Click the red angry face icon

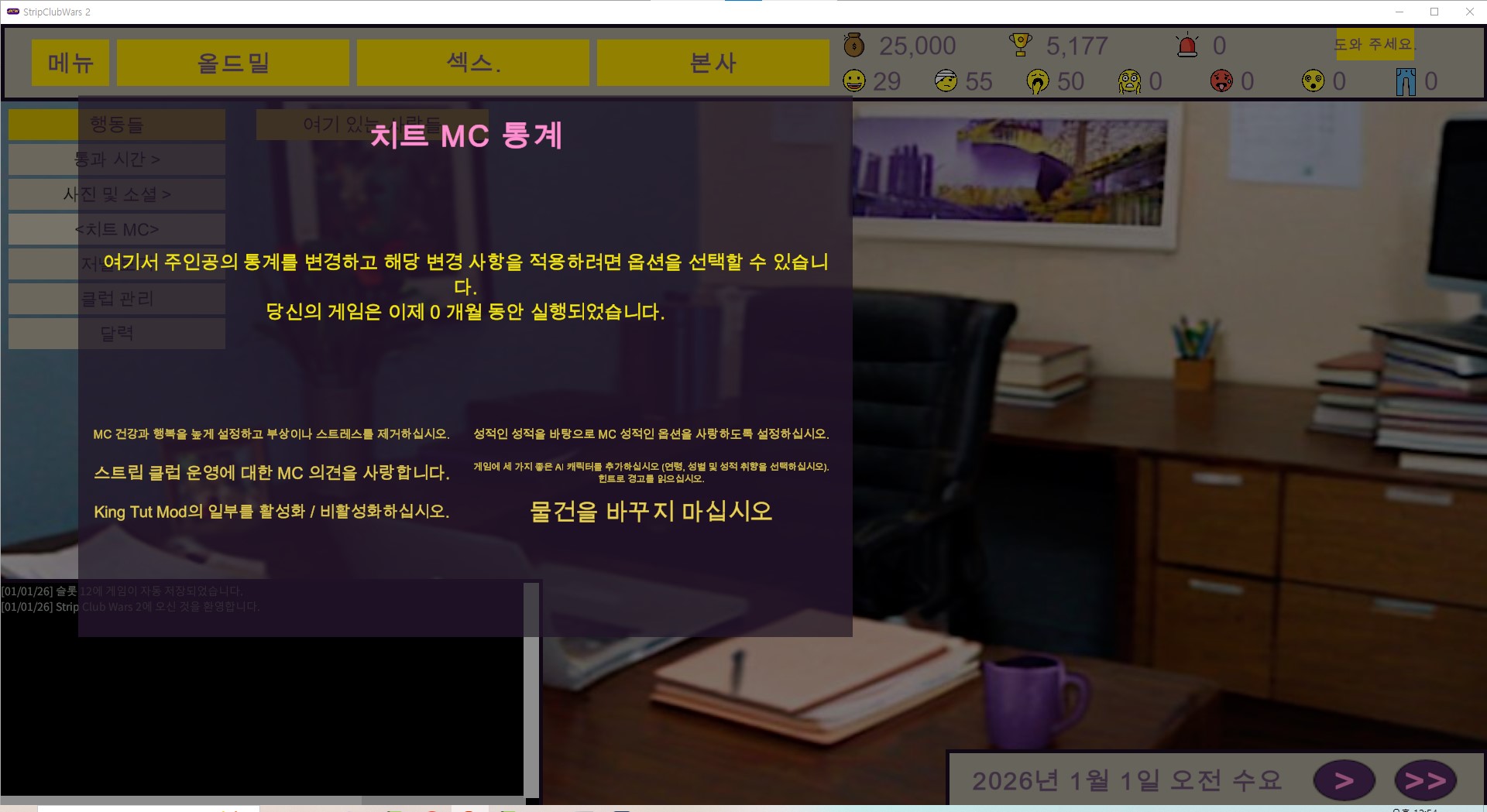click(1221, 81)
